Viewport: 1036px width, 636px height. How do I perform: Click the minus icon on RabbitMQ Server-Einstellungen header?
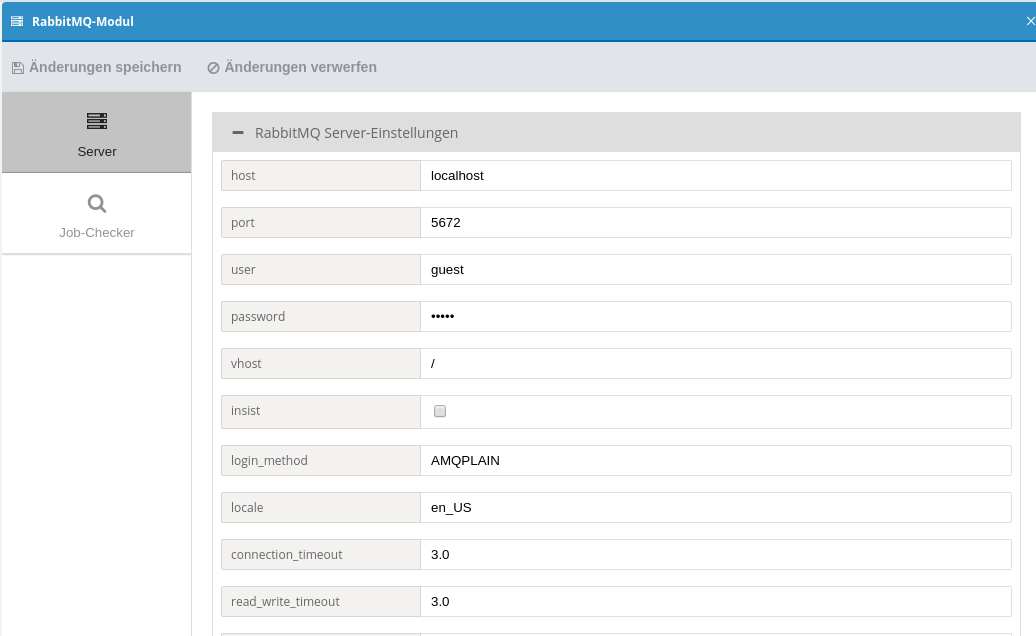(237, 132)
